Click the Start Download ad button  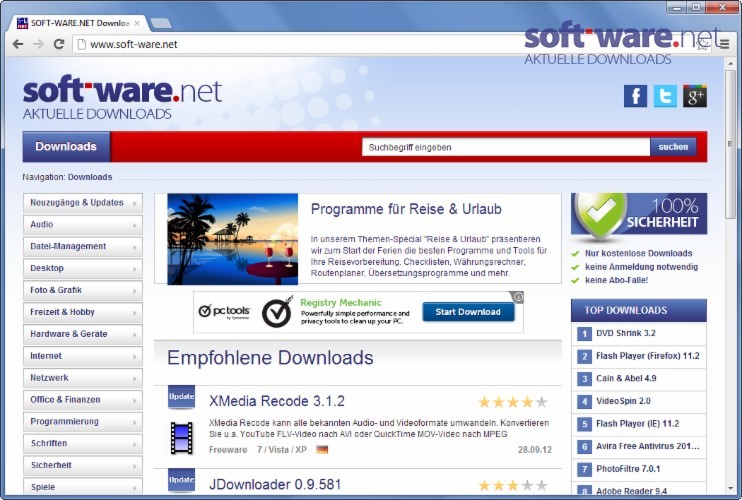468,312
